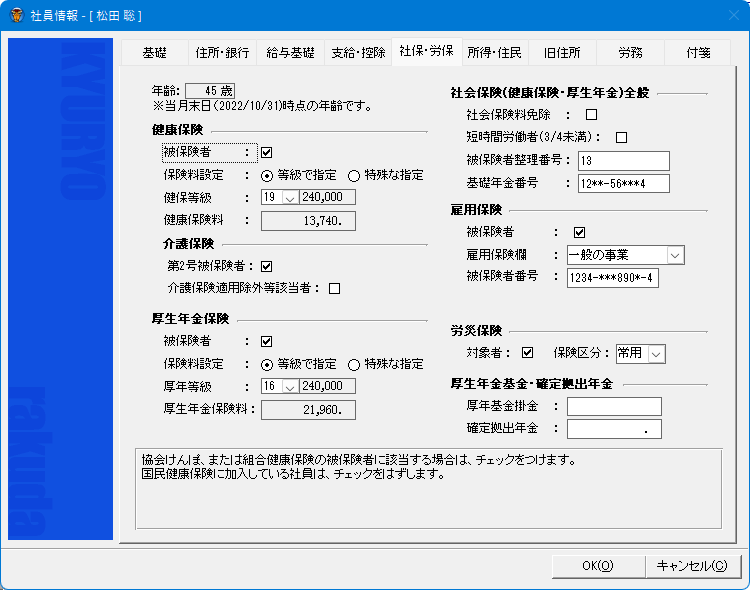The height and width of the screenshot is (590, 750).
Task: Click the 基礎年金番号 input field
Action: tap(624, 183)
